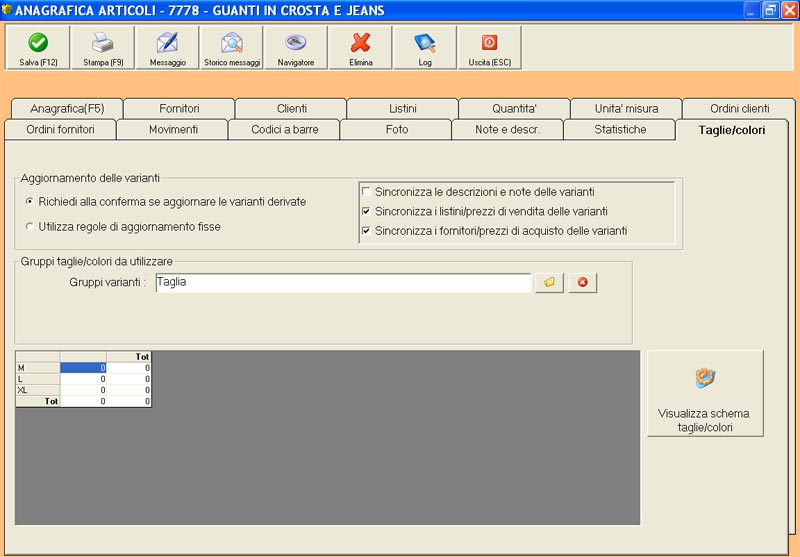Screen dimensions: 800x557
Task: Open the Messaggio toolbar icon
Action: point(167,44)
